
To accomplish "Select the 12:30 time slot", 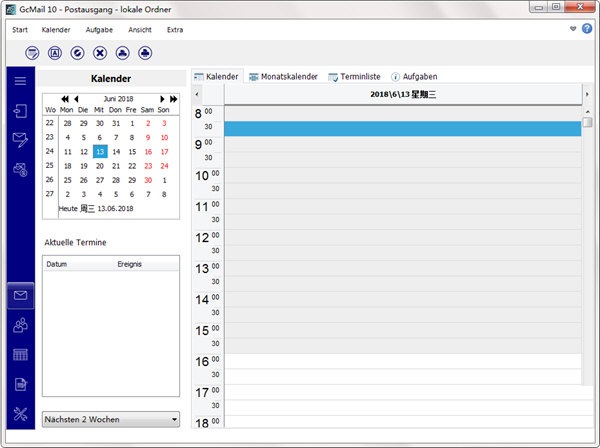I will 403,253.
